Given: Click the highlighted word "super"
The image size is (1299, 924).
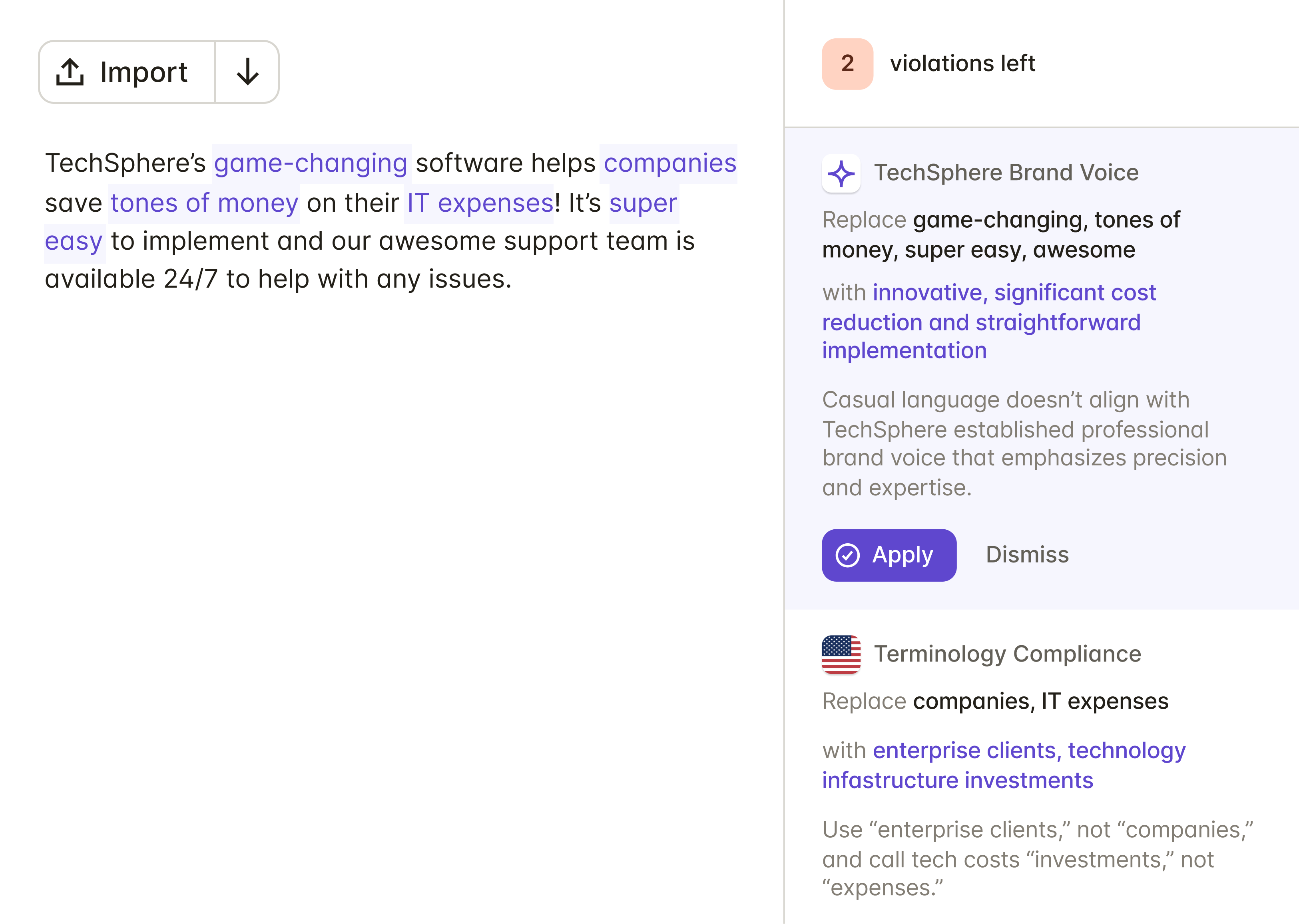Looking at the screenshot, I should point(643,204).
